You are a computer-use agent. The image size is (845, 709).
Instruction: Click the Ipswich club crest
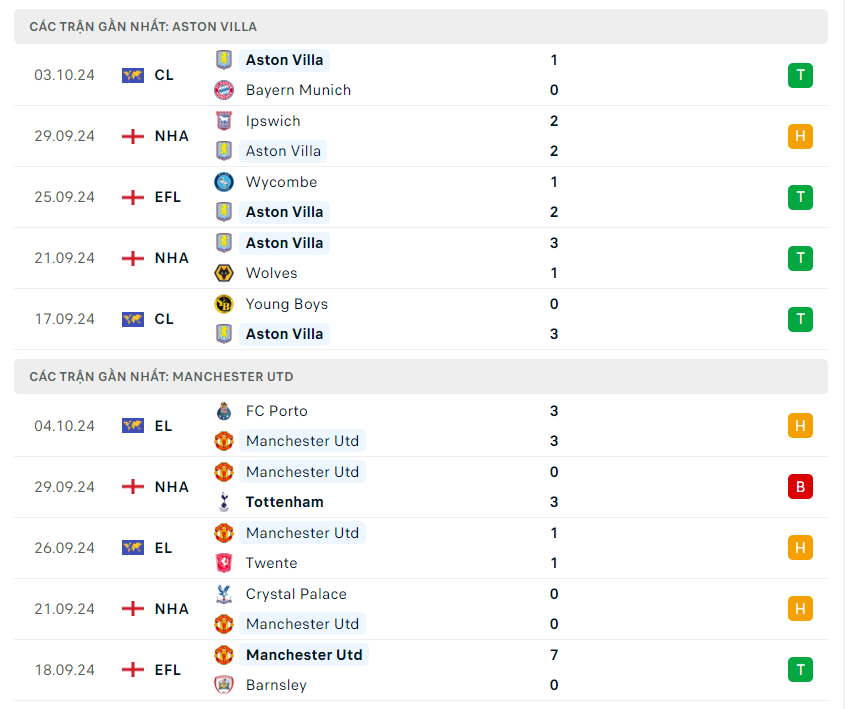(x=224, y=121)
